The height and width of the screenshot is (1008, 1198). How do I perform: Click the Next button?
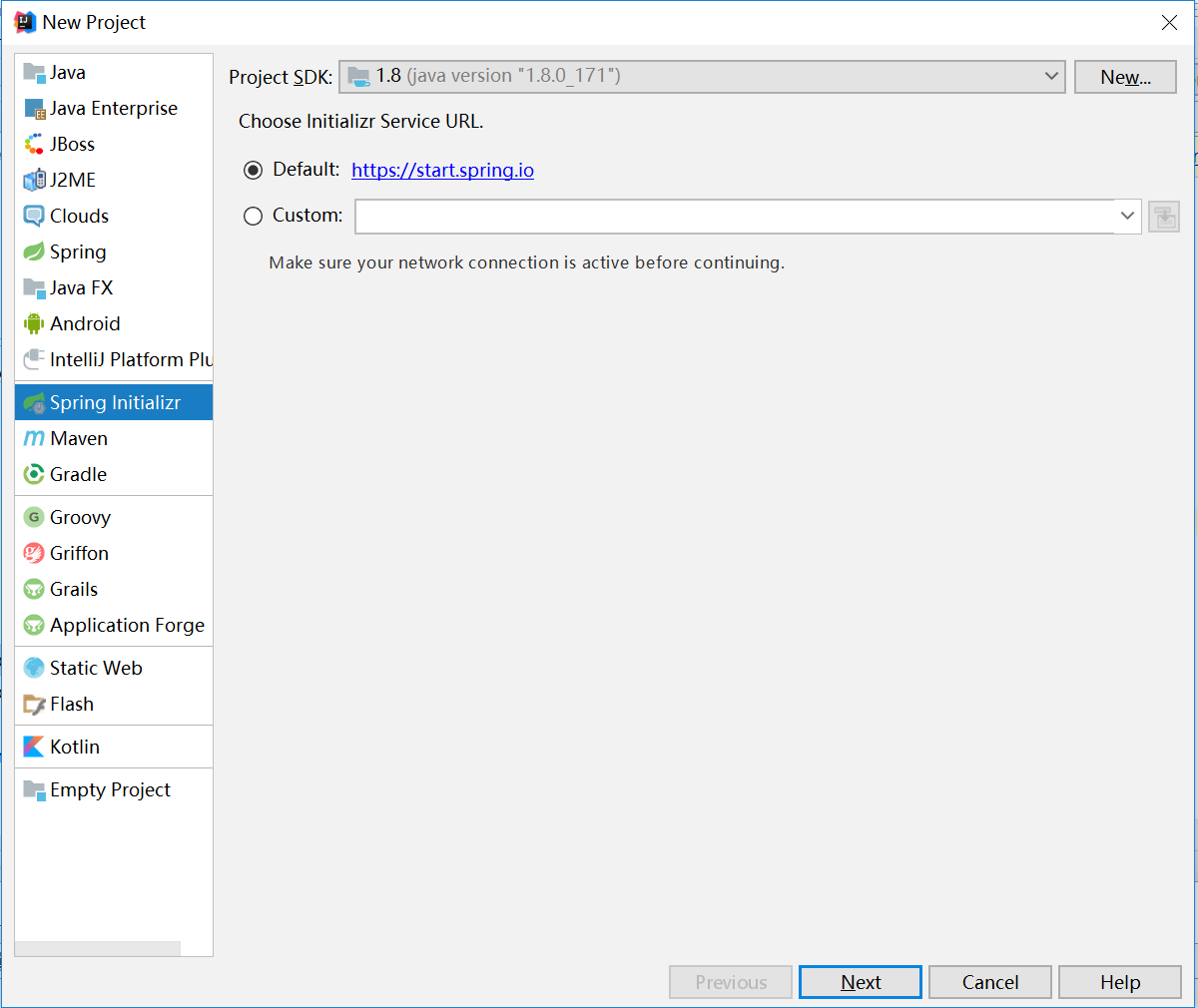[x=861, y=982]
